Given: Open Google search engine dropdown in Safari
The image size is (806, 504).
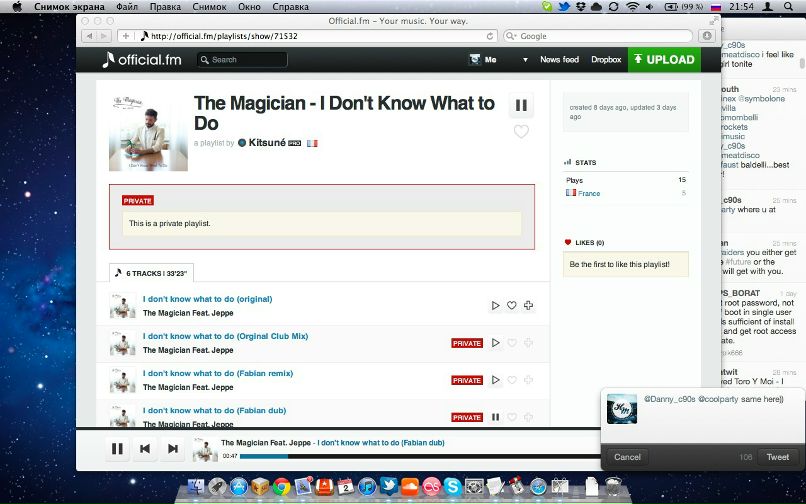Looking at the screenshot, I should pos(511,36).
